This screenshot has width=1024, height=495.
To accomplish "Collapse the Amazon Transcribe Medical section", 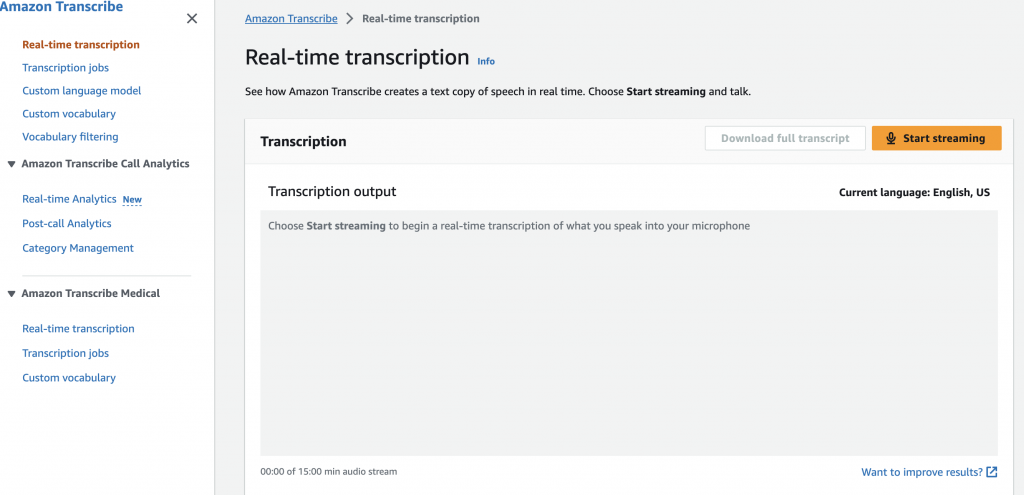I will click(x=12, y=294).
